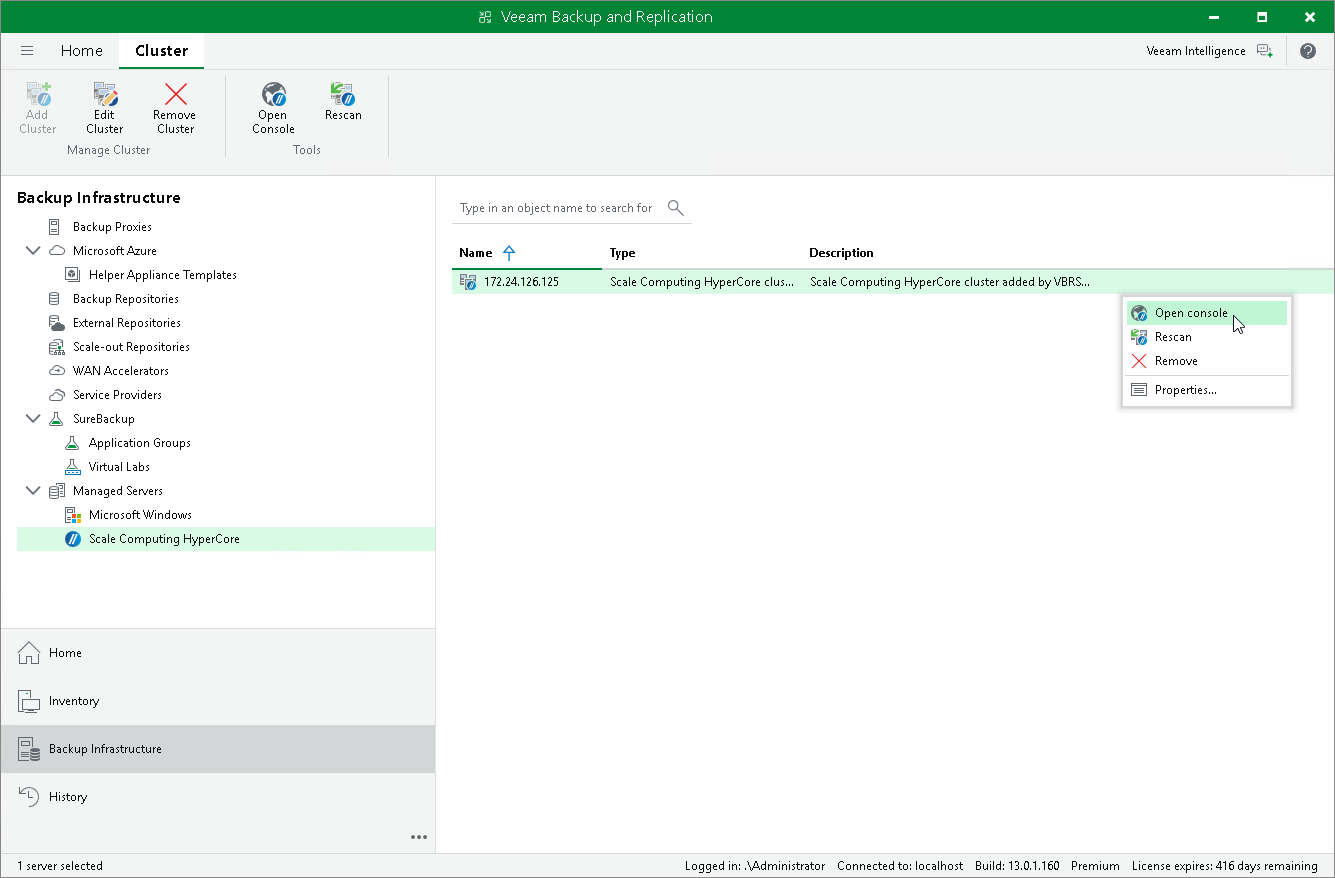Click the Application Groups flask icon
The width and height of the screenshot is (1335, 878).
pos(72,443)
